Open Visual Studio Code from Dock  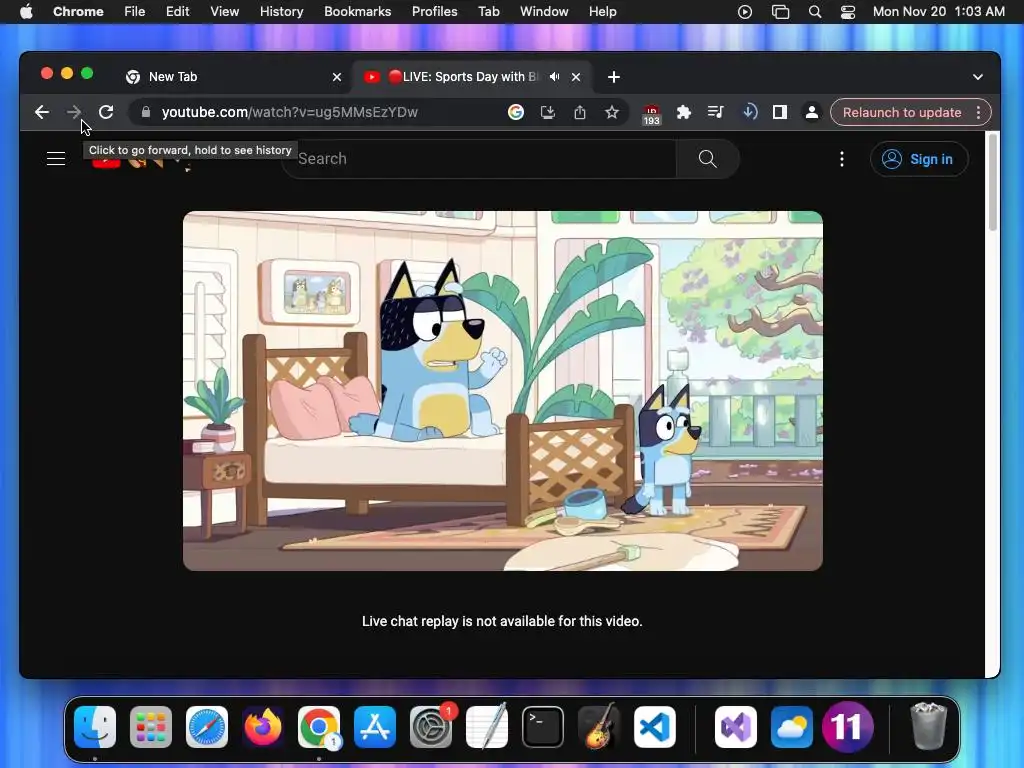coord(655,727)
